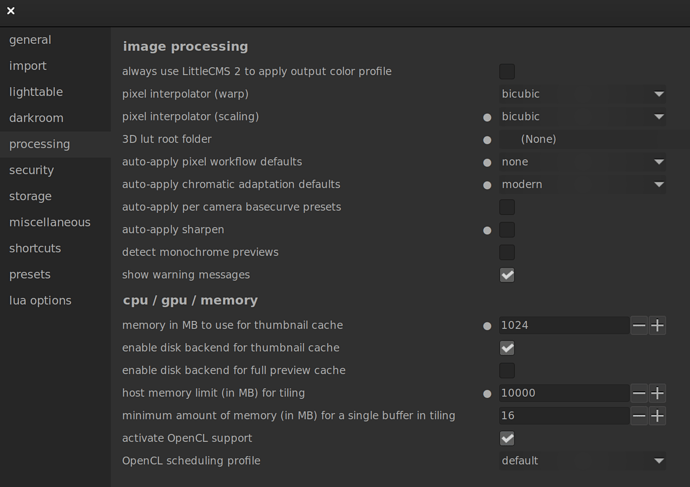Open OpenCL scheduling profile dropdown
Image resolution: width=690 pixels, height=487 pixels.
pyautogui.click(x=583, y=461)
